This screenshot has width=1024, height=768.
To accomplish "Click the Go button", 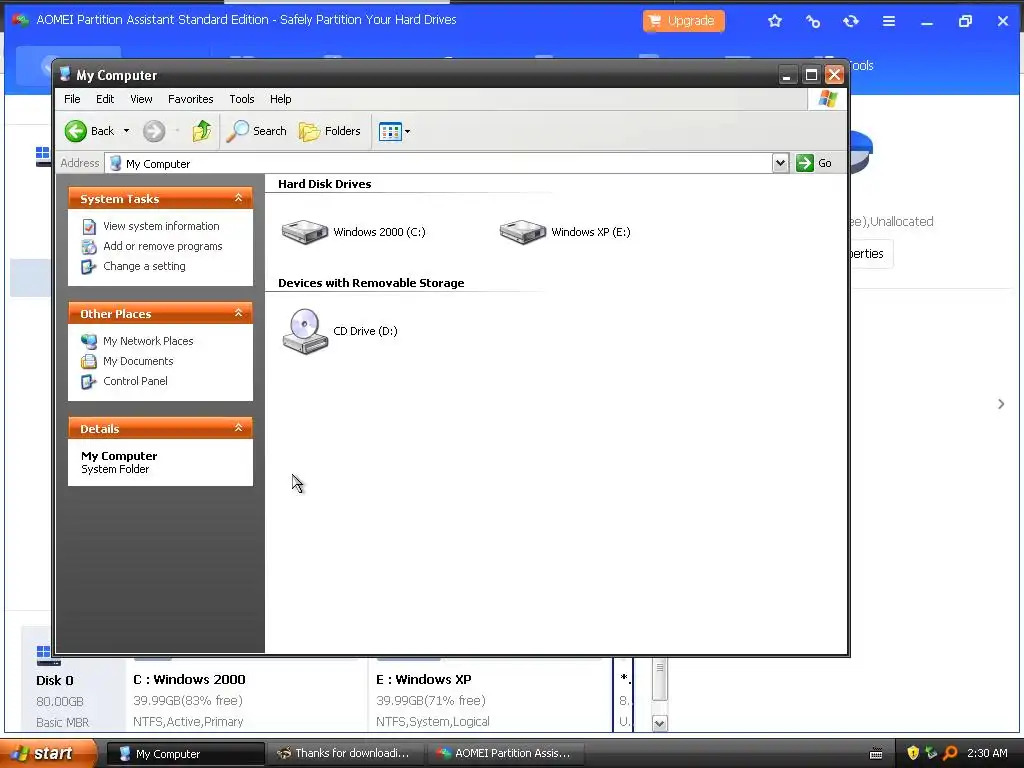I will point(814,163).
